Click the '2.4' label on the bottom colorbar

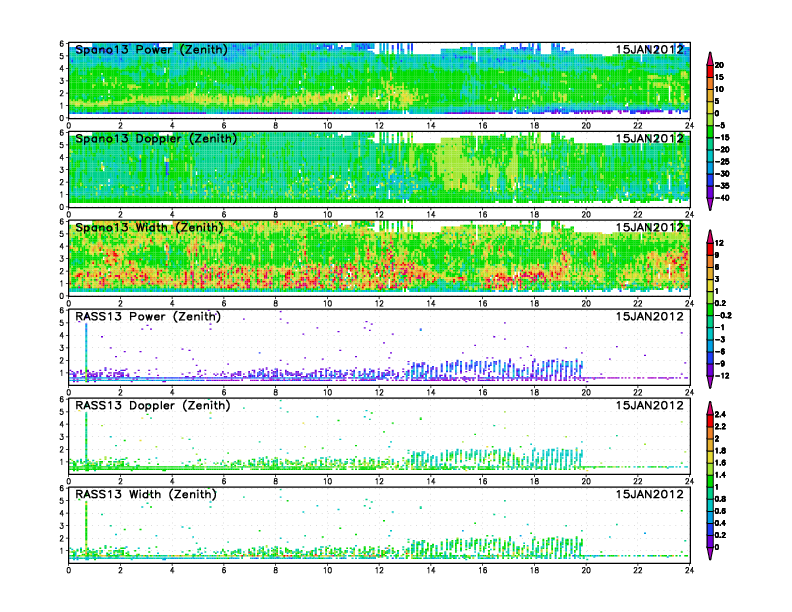click(x=720, y=414)
